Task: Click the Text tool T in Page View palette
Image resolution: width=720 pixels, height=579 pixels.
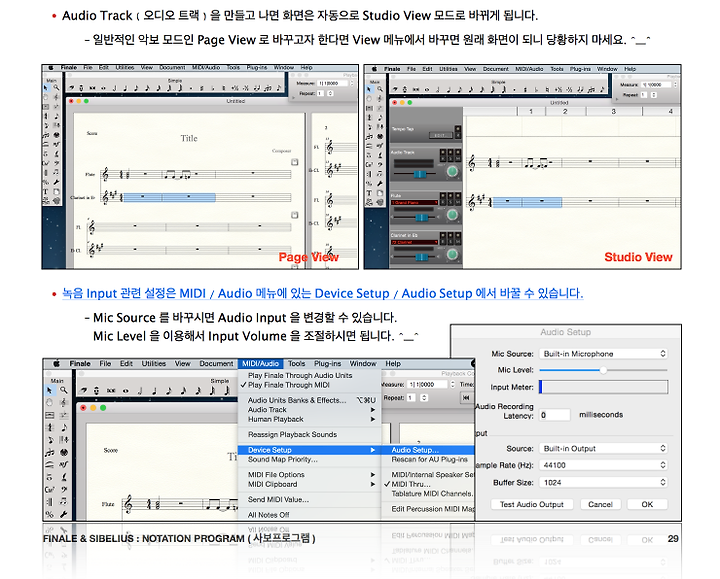Action: point(46,192)
